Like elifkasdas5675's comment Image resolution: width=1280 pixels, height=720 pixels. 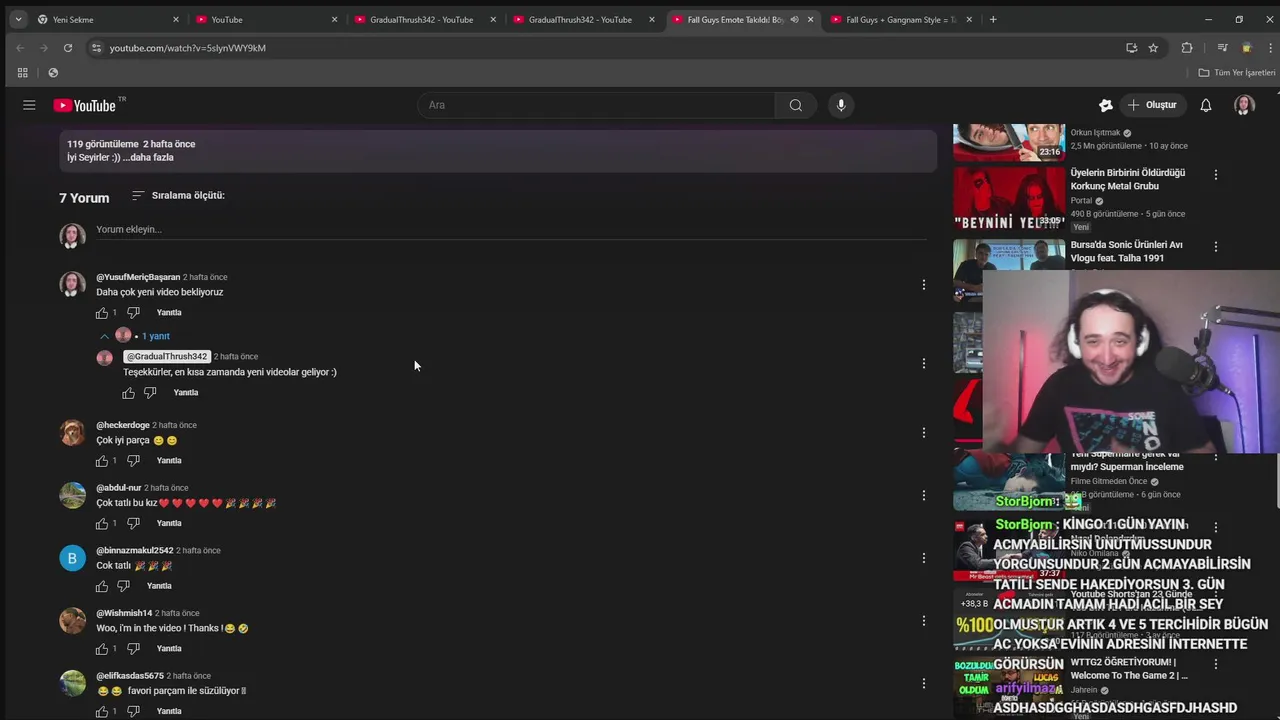point(102,711)
